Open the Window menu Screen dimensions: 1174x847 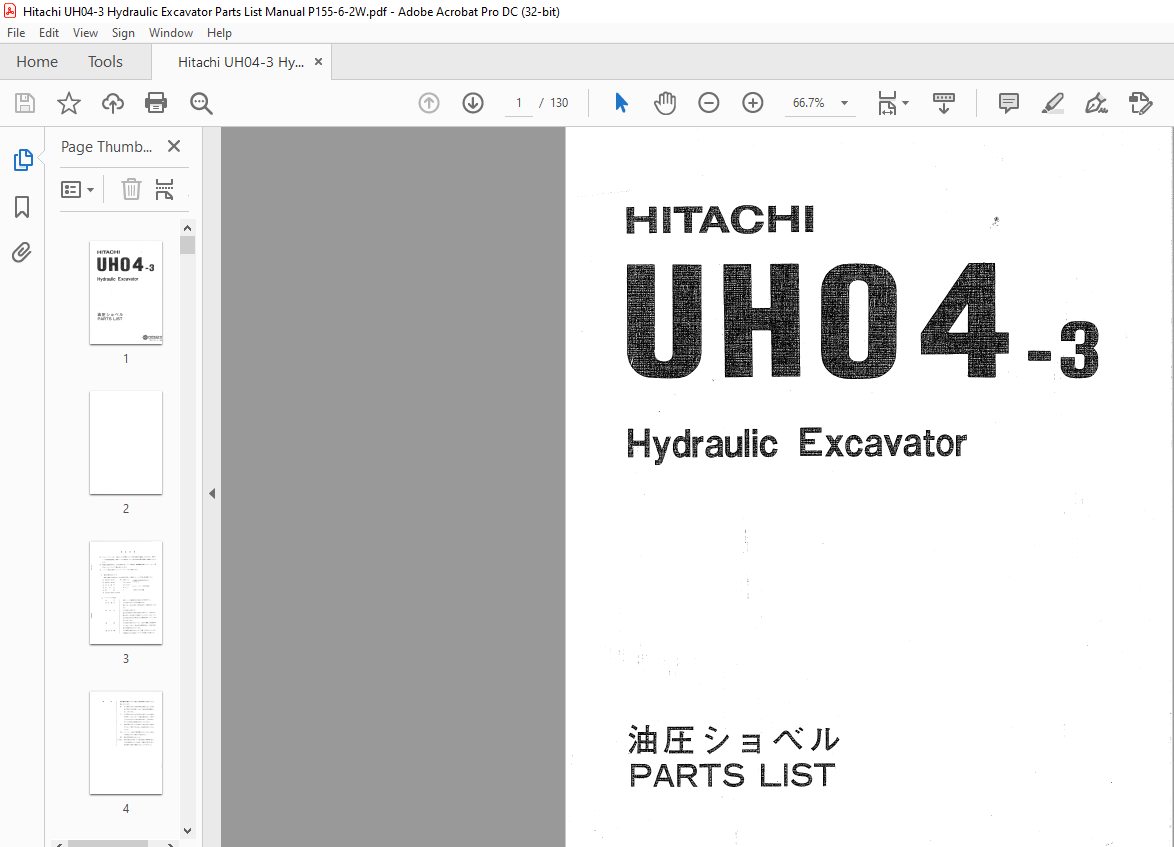[x=171, y=33]
